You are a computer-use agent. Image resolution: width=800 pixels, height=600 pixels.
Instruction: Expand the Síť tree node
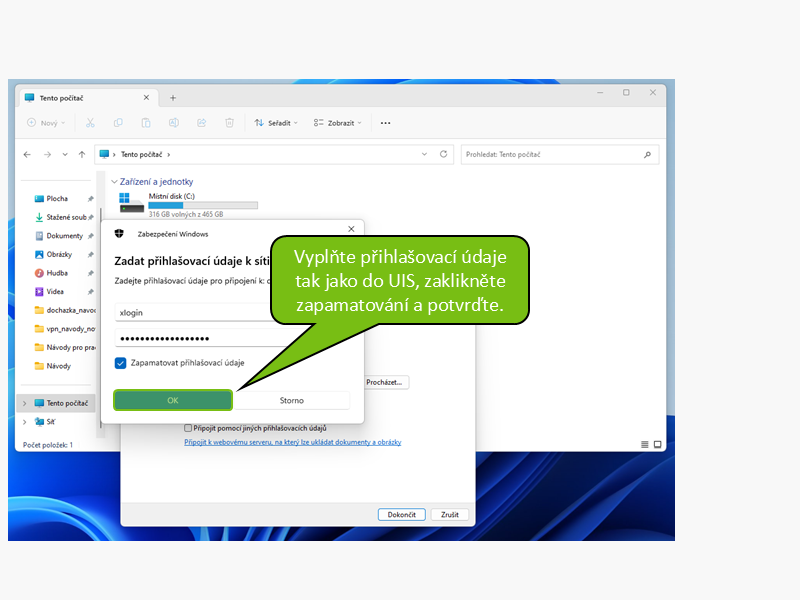[x=24, y=422]
